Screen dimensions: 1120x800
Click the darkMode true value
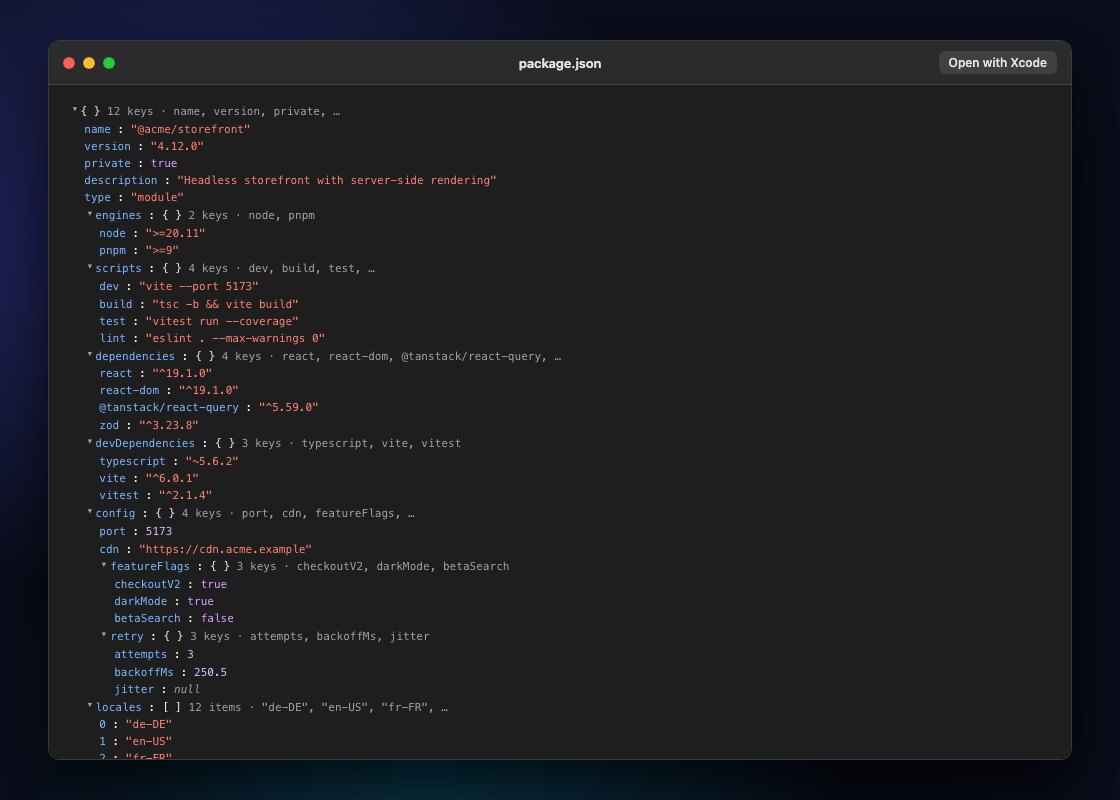(201, 601)
